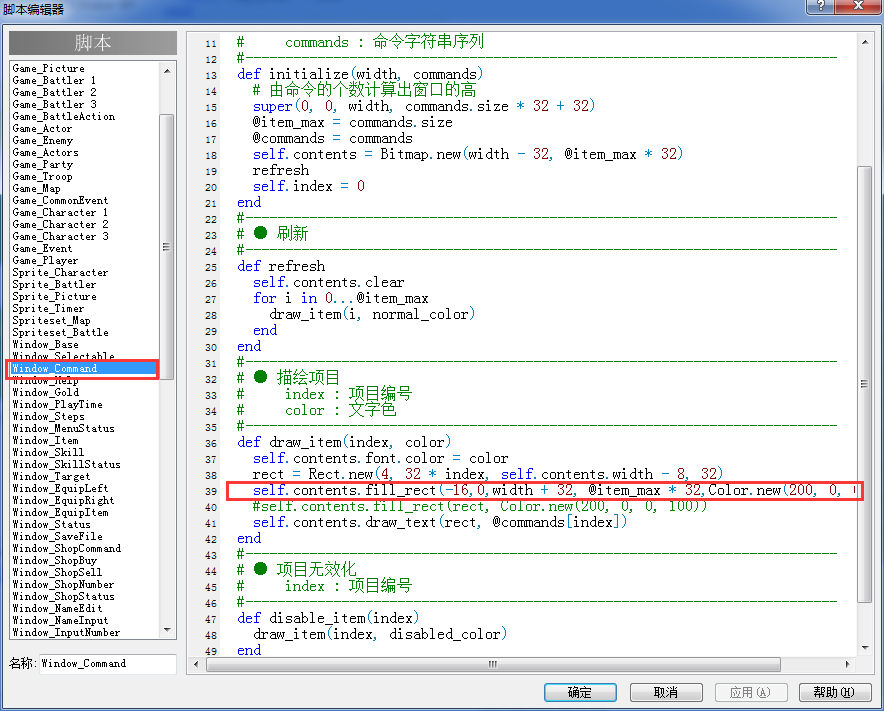Click code editor horizontal scroll right arrow
The image size is (884, 711).
pos(847,664)
